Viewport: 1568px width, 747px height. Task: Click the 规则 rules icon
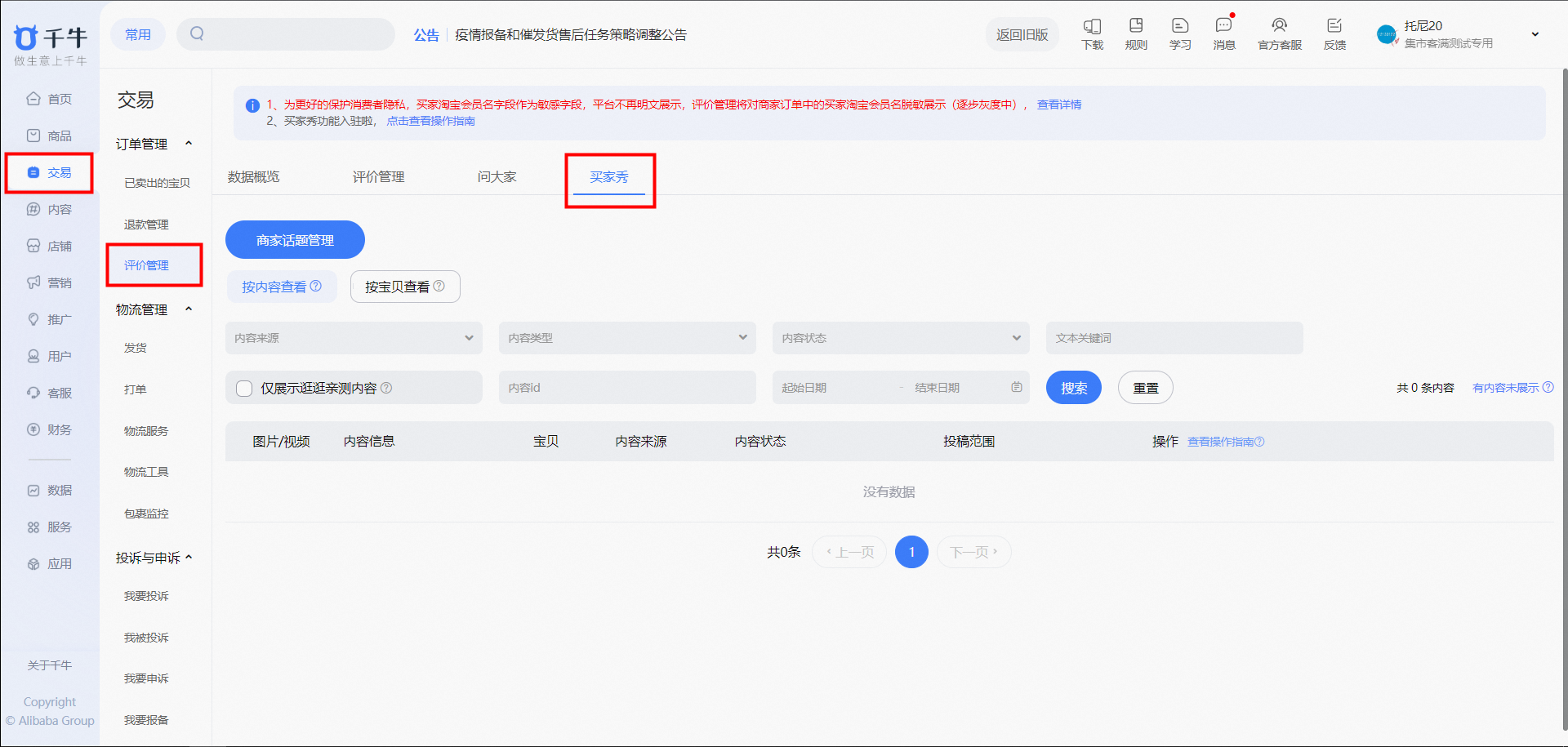coord(1136,25)
